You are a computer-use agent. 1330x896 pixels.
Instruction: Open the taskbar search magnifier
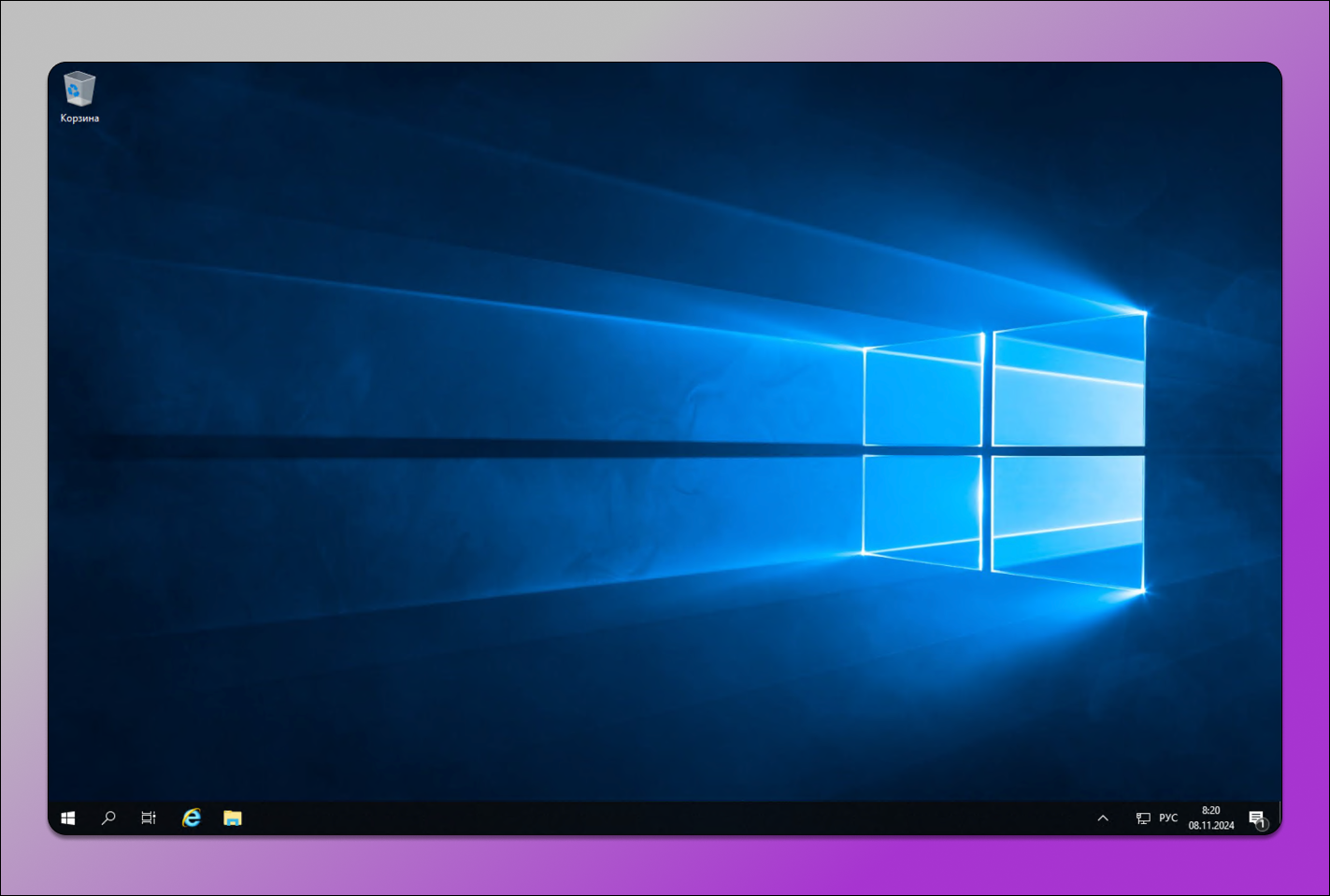coord(108,818)
